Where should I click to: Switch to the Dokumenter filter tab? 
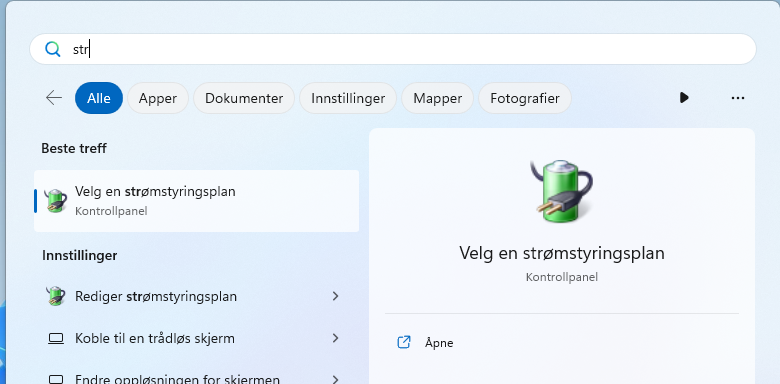point(244,98)
